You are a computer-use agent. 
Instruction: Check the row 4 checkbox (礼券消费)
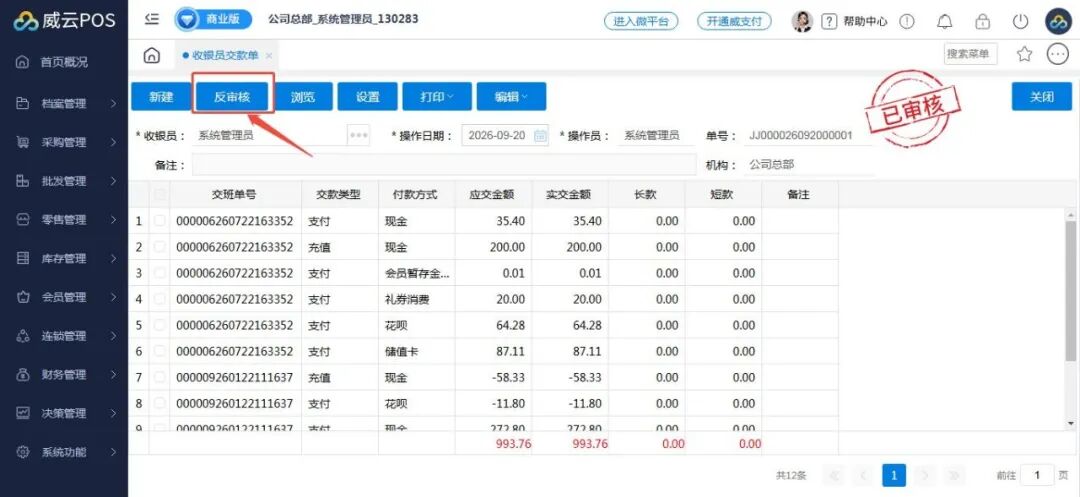tap(160, 299)
